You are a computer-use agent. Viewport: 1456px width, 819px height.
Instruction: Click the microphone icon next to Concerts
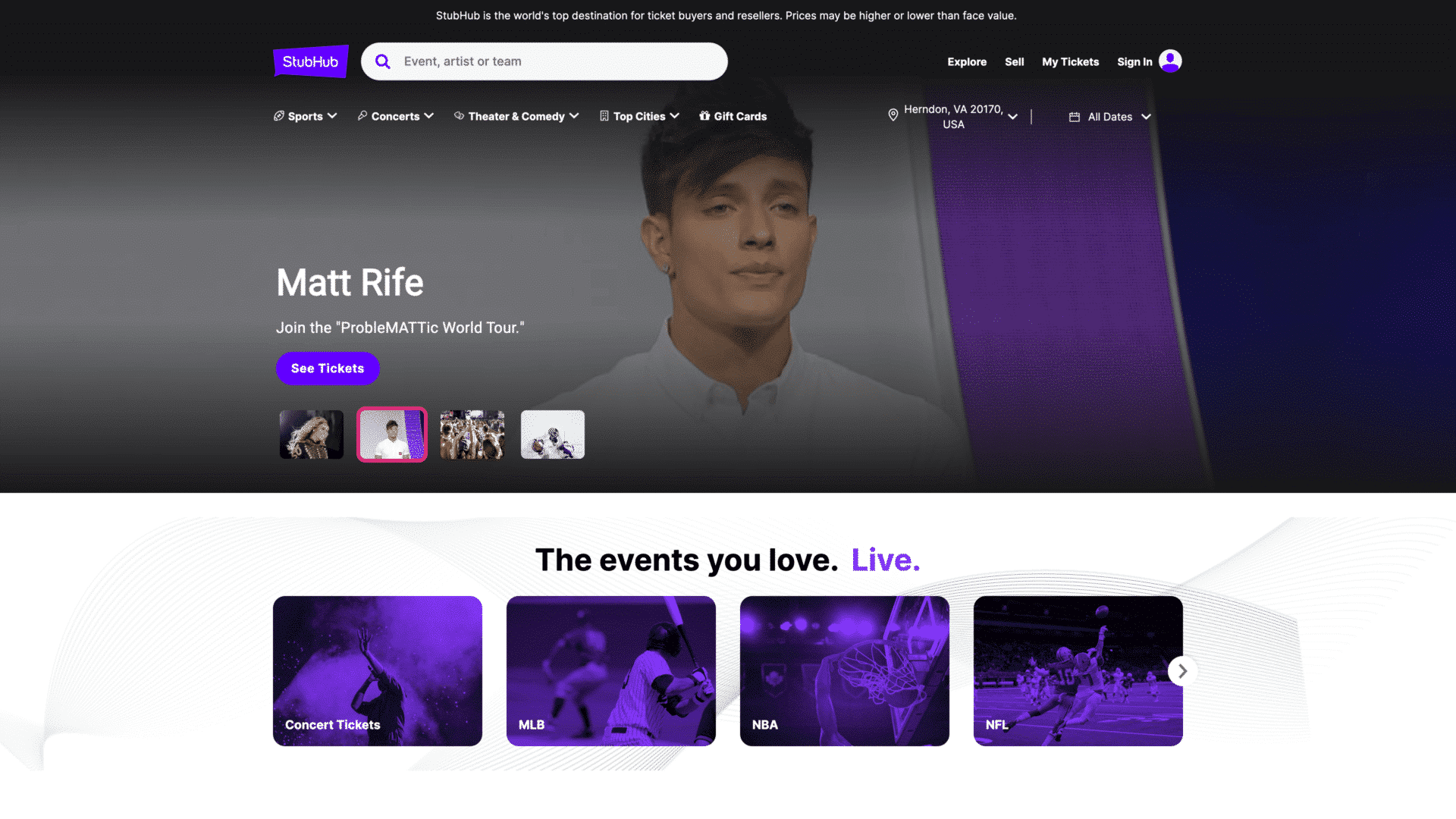point(362,116)
